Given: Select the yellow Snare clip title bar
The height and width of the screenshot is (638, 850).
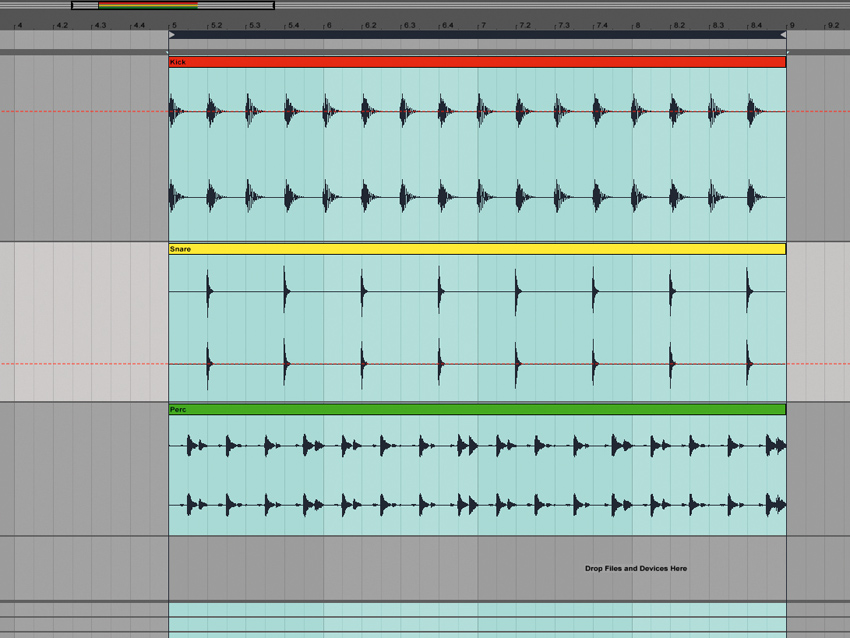Looking at the screenshot, I should coord(477,249).
